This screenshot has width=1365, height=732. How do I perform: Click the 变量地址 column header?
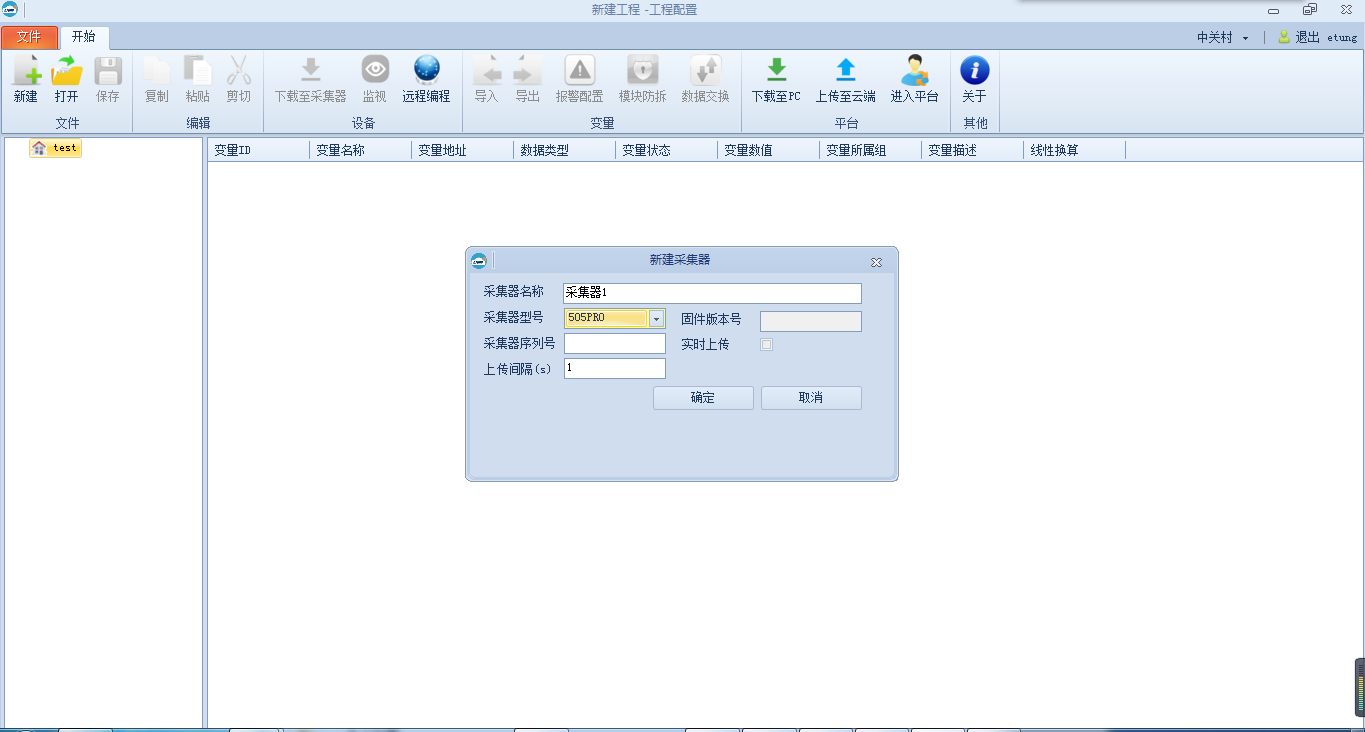point(463,151)
